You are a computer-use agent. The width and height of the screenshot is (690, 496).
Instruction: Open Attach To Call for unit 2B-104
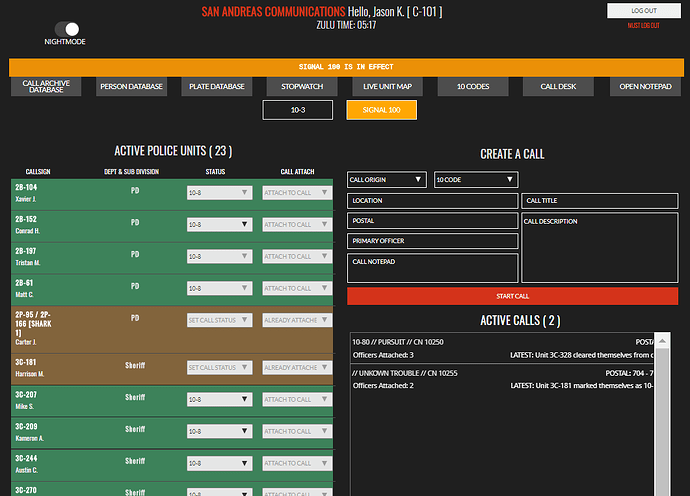tap(297, 193)
